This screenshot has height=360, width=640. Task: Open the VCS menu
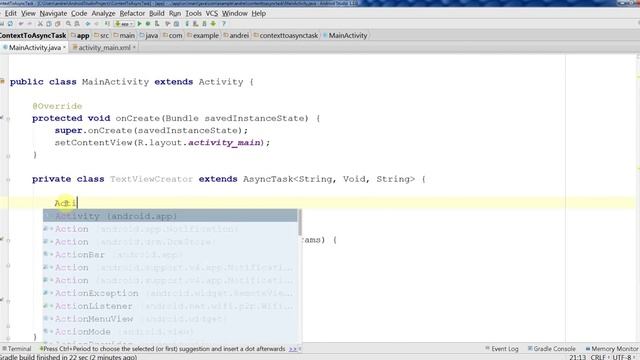211,13
